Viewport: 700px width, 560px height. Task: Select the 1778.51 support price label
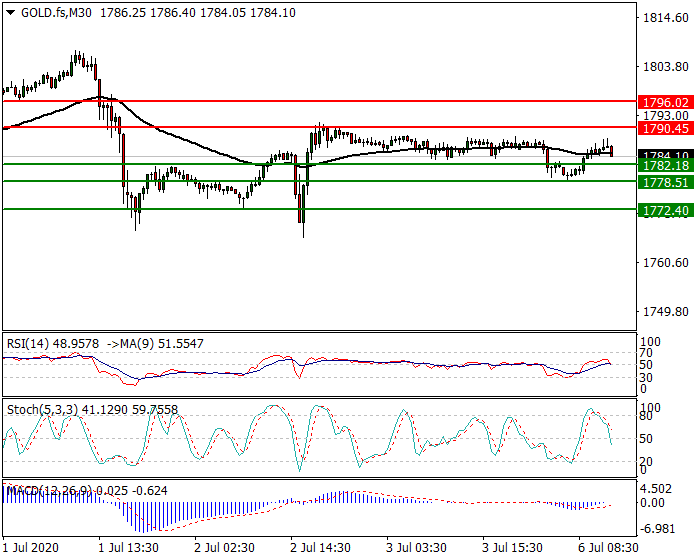pyautogui.click(x=666, y=182)
